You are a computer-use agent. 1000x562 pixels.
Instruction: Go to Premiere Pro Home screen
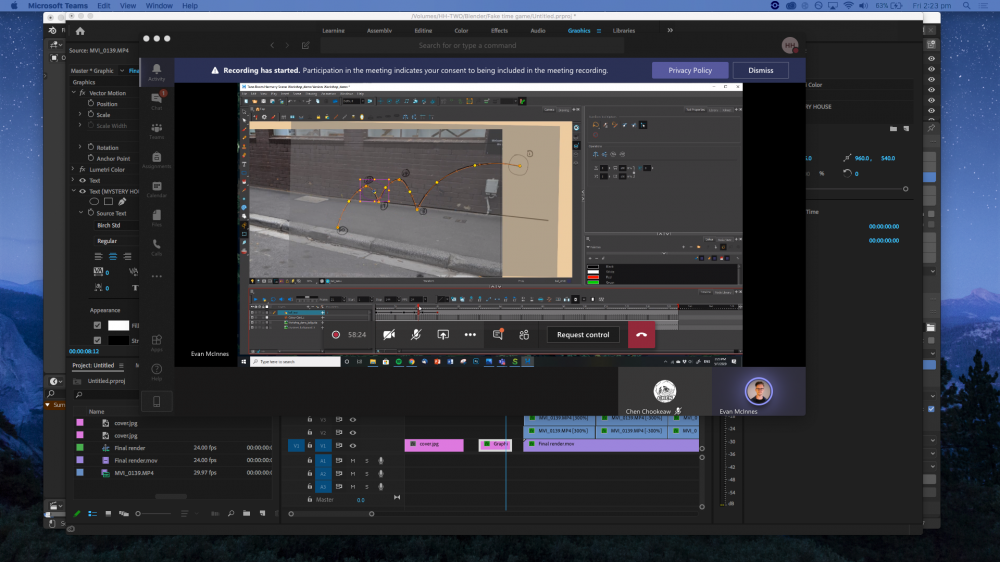[80, 31]
